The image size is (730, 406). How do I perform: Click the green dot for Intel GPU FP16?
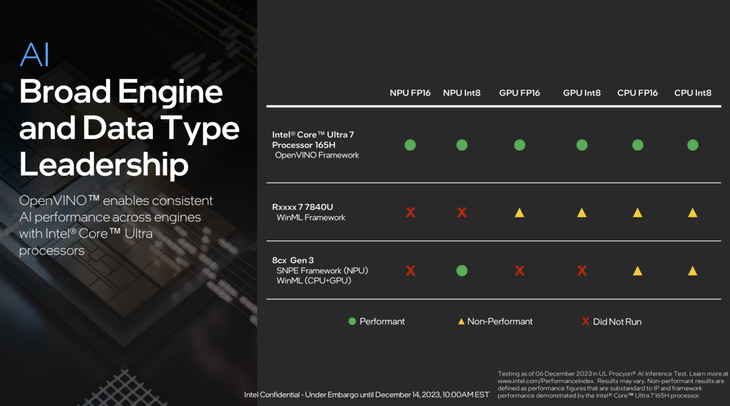[520, 145]
